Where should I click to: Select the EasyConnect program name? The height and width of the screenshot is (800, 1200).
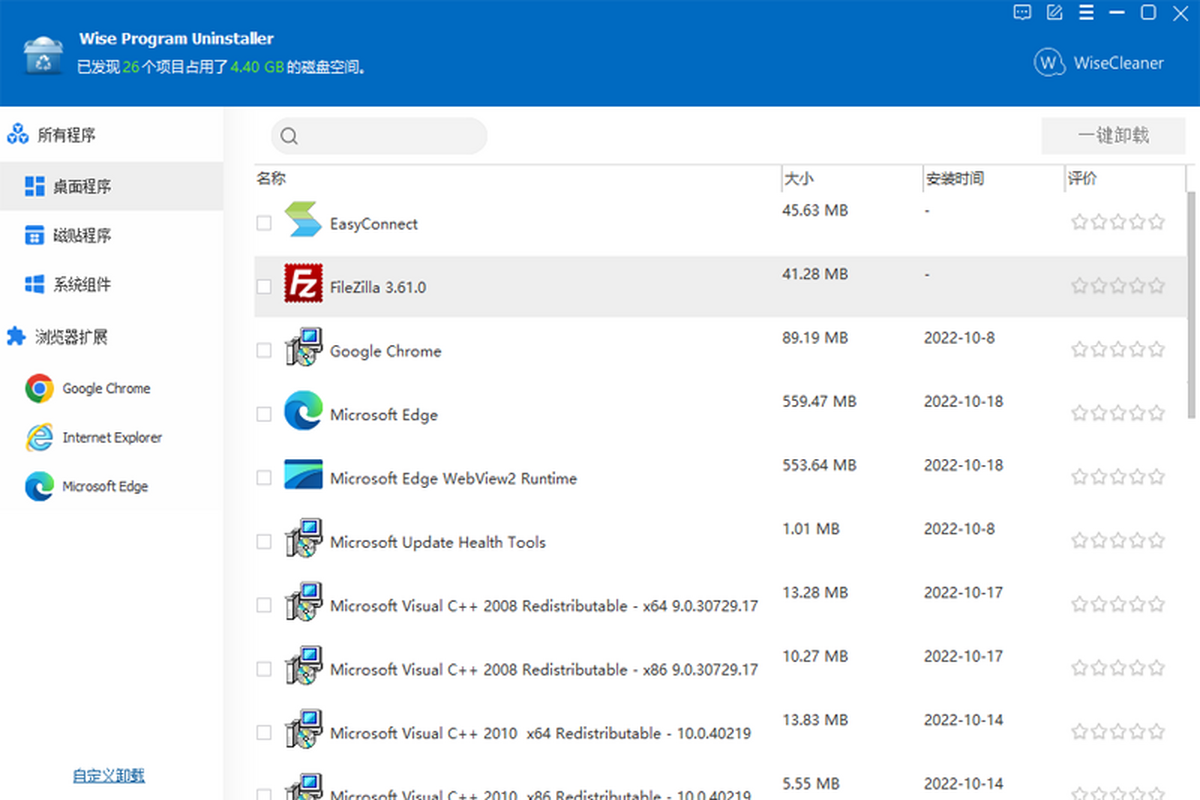point(374,224)
